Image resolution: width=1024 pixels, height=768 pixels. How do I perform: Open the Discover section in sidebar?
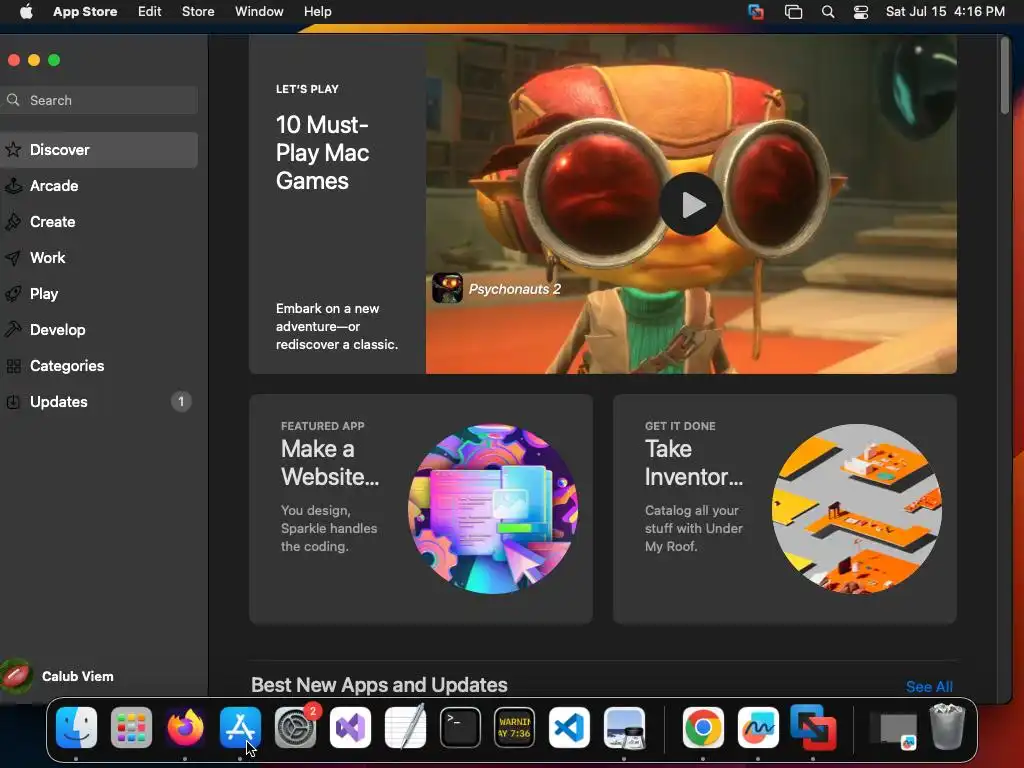click(x=98, y=150)
